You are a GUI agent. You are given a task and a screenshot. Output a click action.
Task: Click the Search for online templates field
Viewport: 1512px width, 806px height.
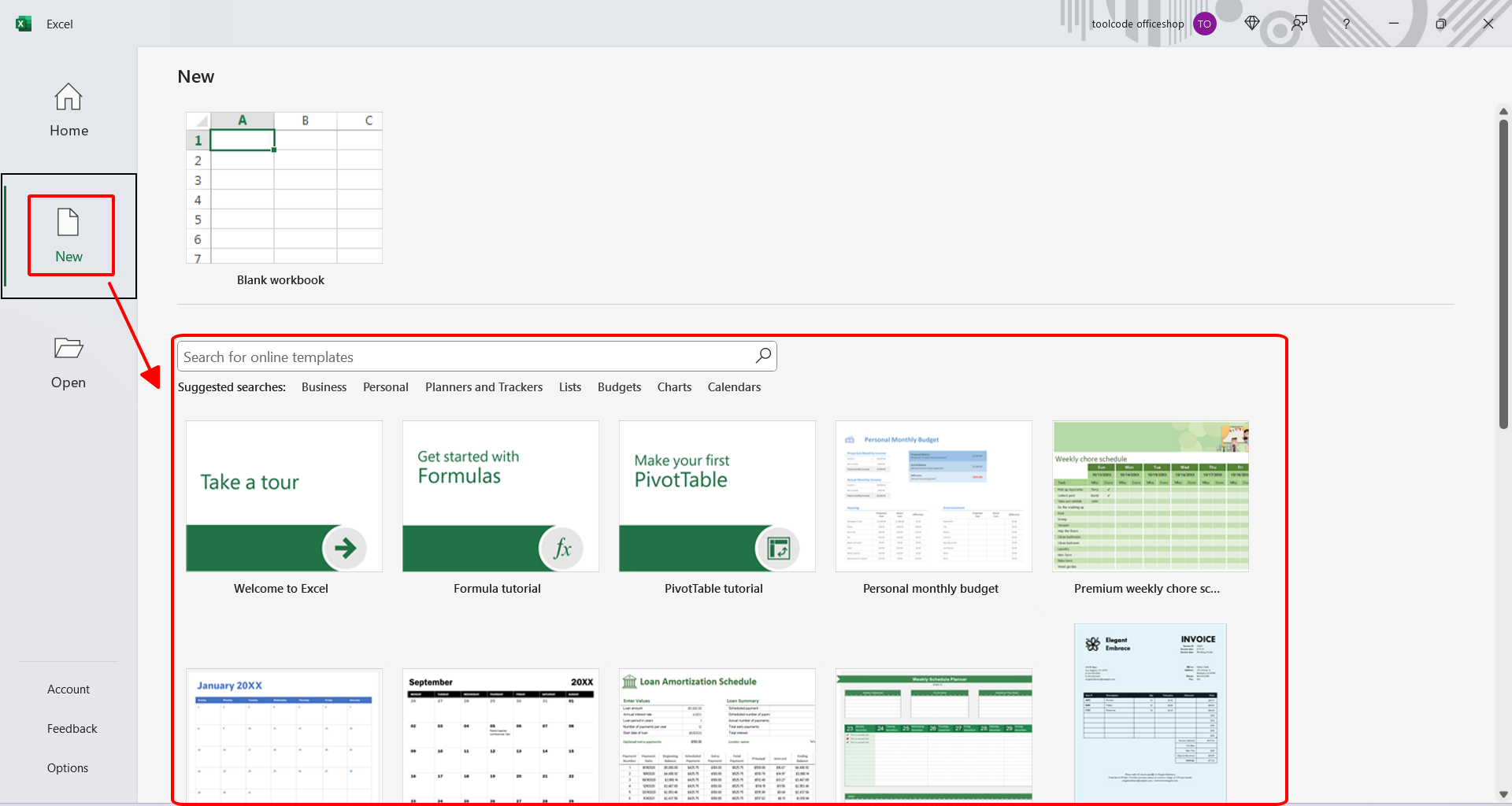[x=476, y=357]
